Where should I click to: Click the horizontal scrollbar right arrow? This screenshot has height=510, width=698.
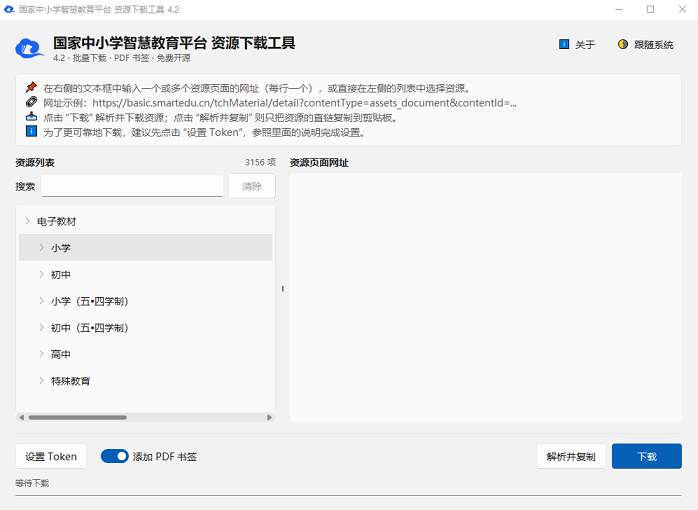tap(269, 417)
